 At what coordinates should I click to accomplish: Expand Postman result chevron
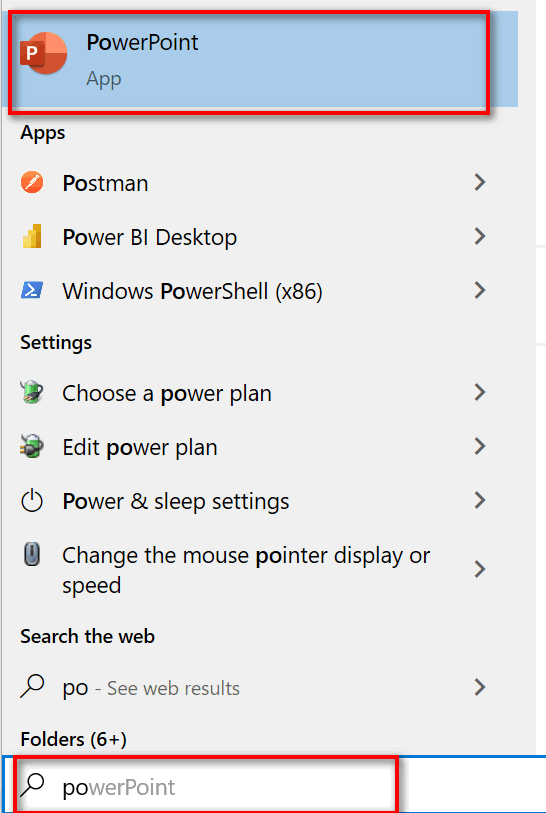point(480,183)
